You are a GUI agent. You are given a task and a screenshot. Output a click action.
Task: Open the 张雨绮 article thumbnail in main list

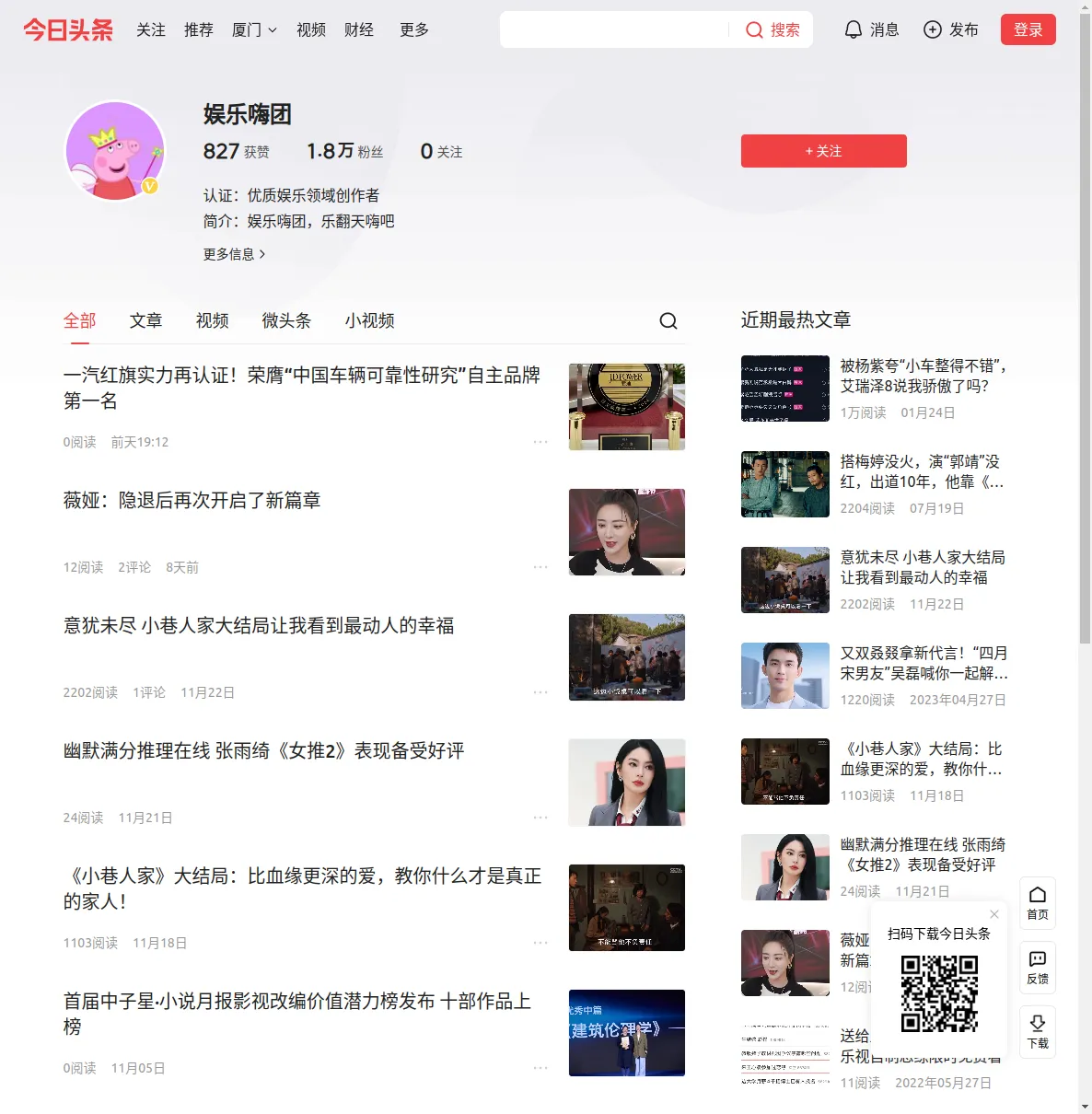[627, 783]
